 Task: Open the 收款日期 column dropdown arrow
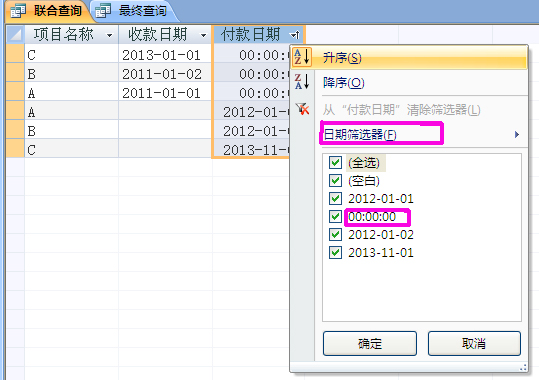pos(204,35)
